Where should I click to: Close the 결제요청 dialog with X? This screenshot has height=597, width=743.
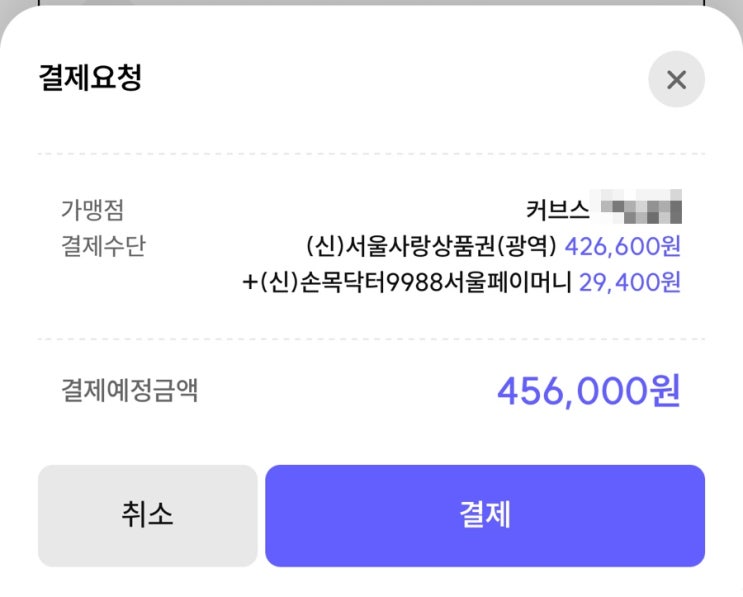point(676,79)
